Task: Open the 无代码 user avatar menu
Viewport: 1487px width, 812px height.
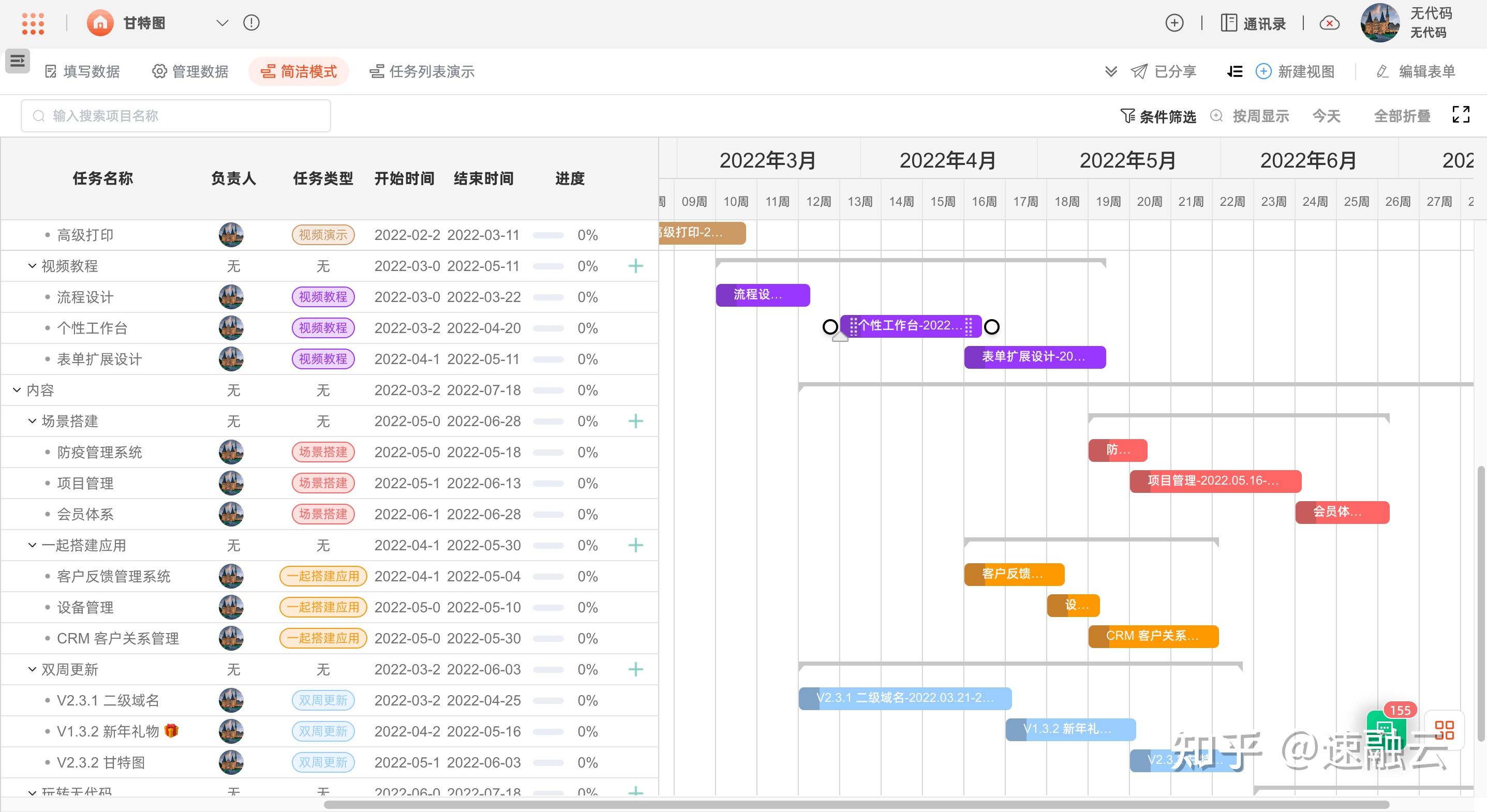Action: (1380, 23)
